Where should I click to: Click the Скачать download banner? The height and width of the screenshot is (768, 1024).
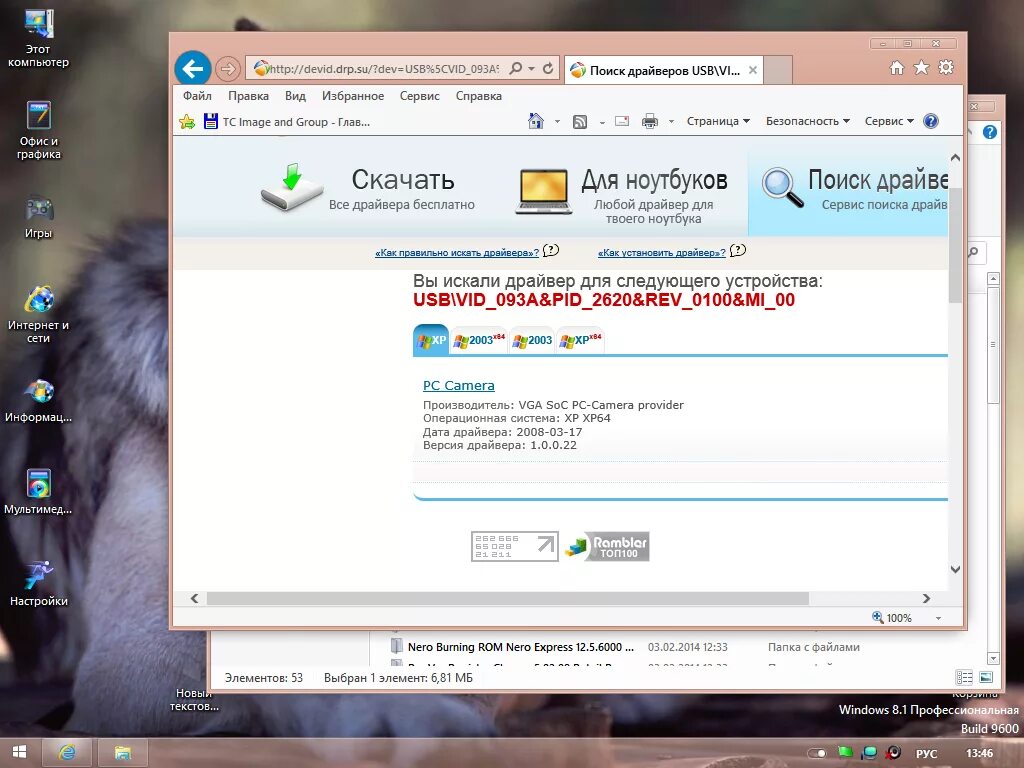[367, 188]
